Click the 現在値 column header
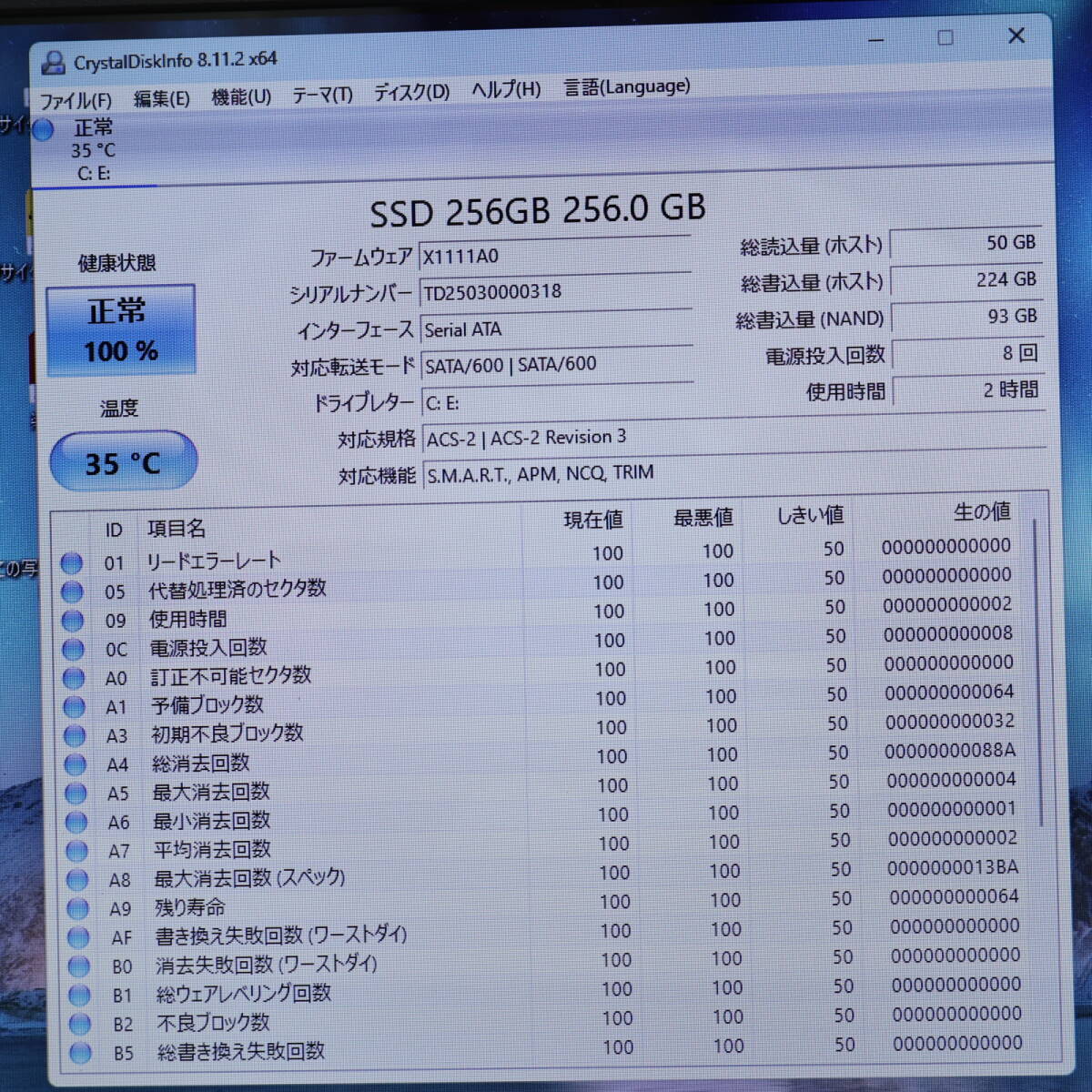 coord(593,520)
